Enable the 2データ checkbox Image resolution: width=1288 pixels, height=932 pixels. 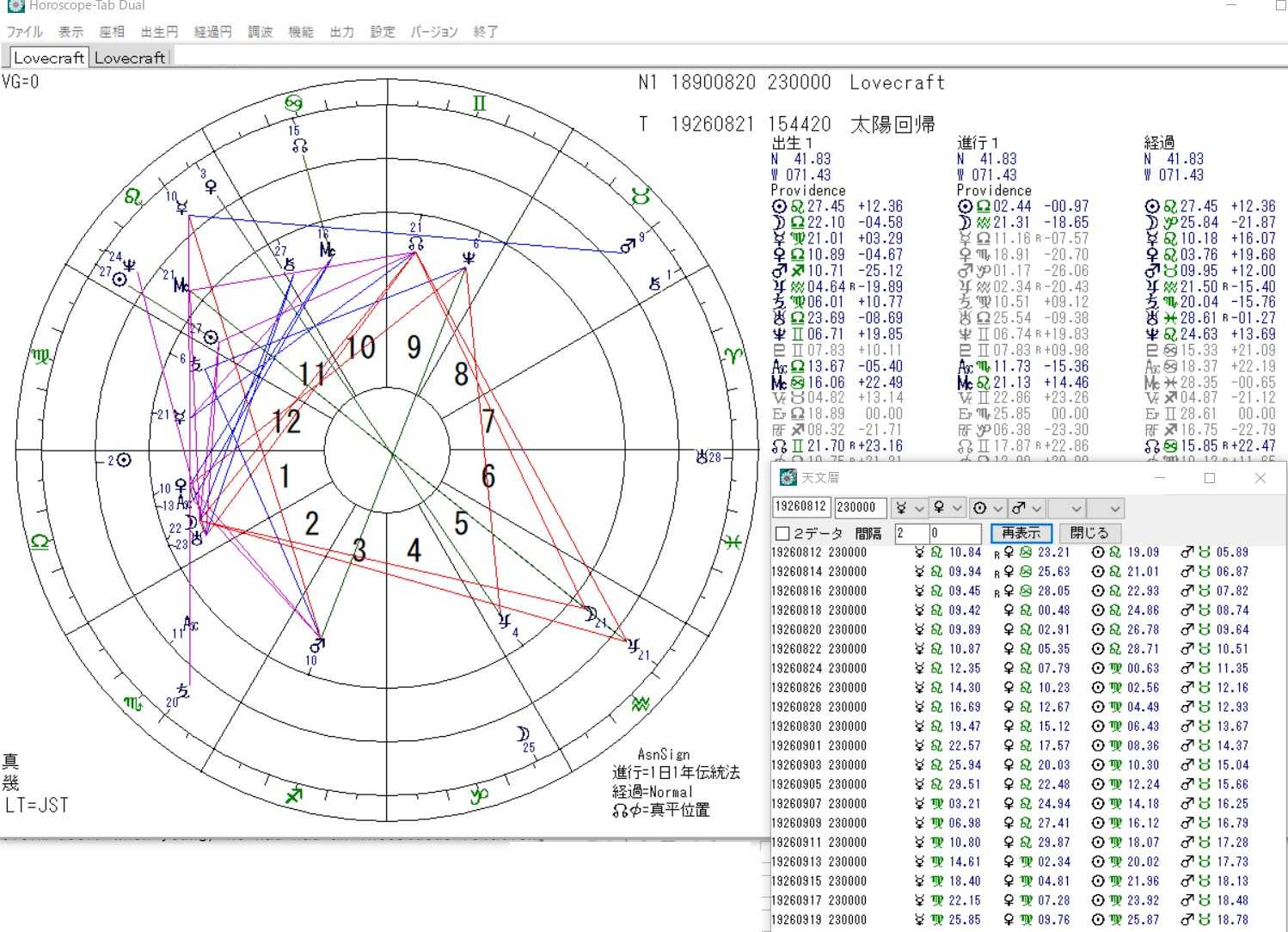(782, 533)
